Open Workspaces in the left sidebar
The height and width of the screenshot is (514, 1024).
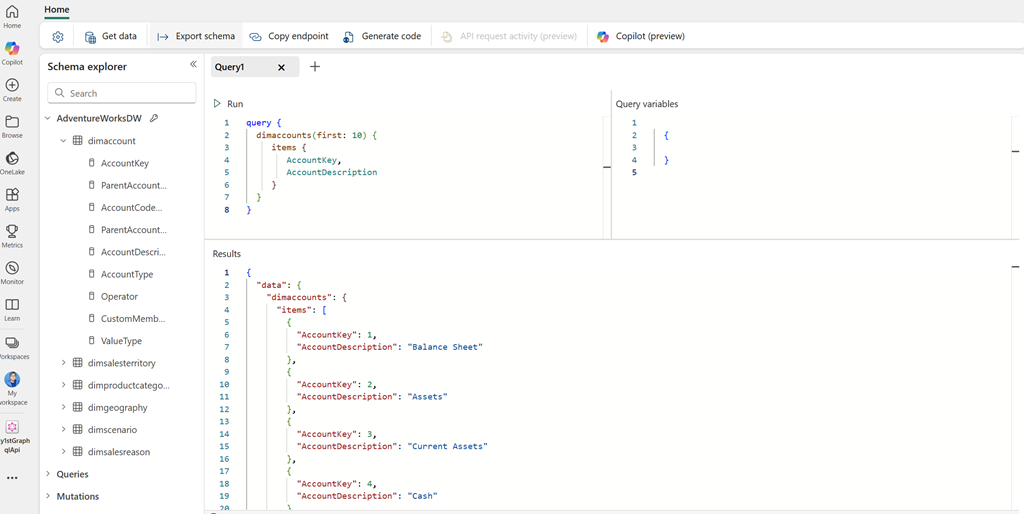pyautogui.click(x=12, y=347)
